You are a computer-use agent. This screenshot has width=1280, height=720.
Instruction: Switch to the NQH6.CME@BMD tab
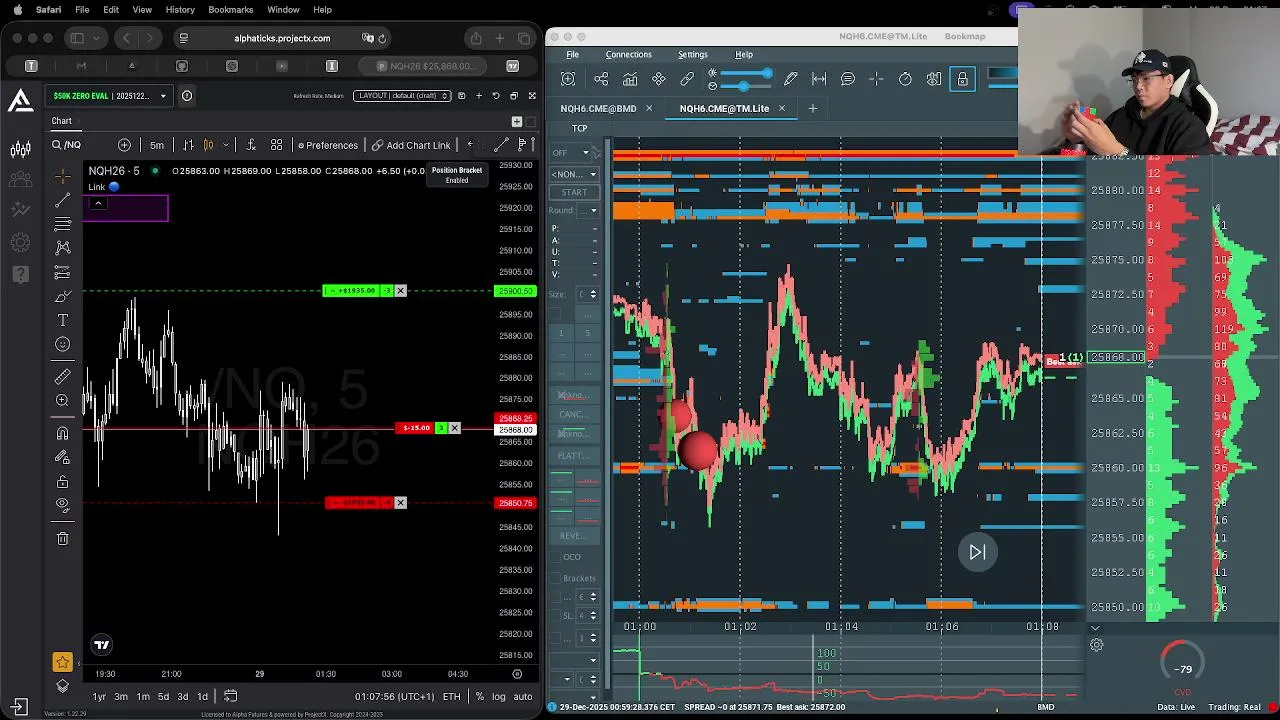point(598,108)
